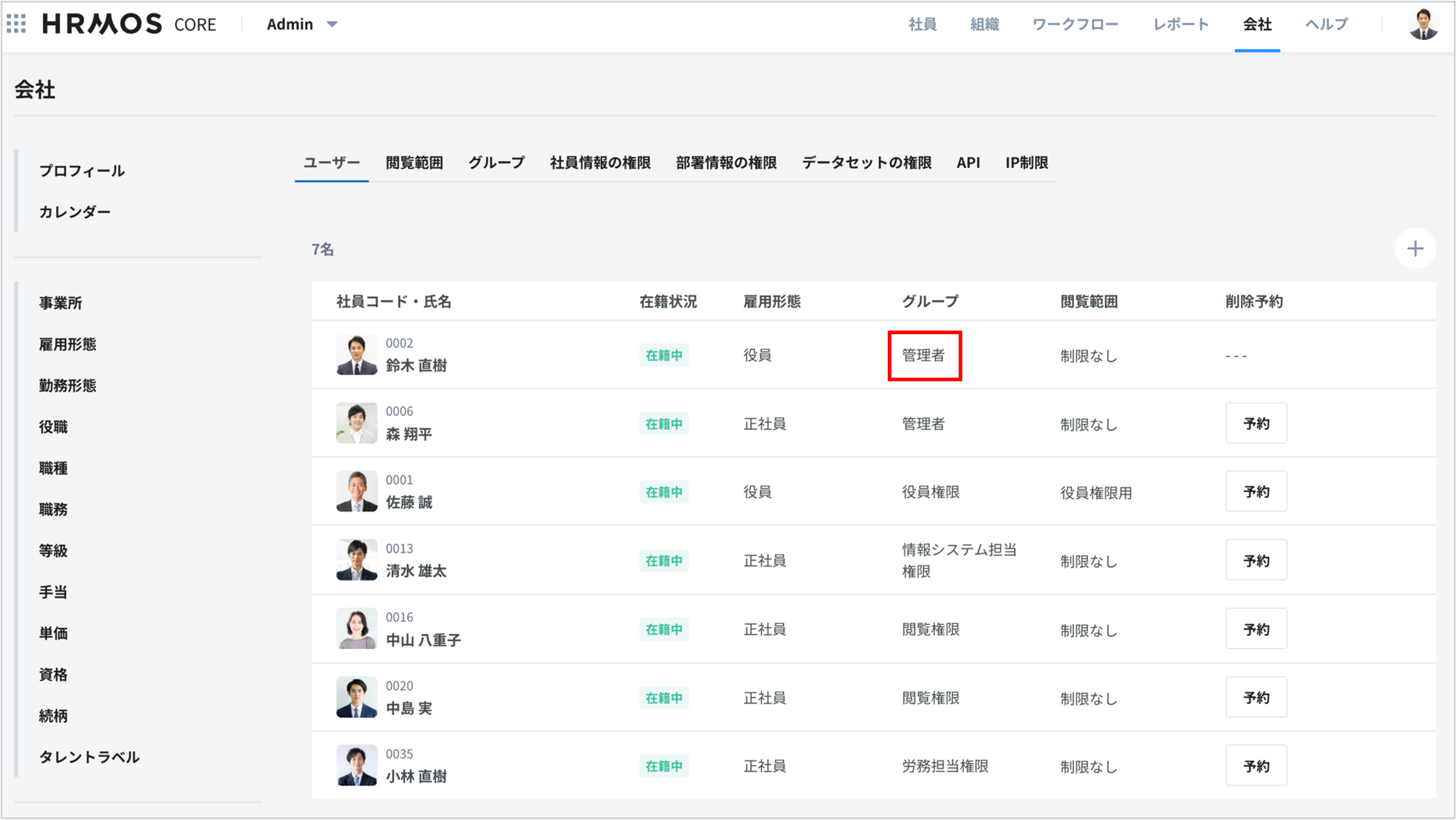Click 予約 button for 森 翔平
The image size is (1456, 820).
click(x=1256, y=423)
